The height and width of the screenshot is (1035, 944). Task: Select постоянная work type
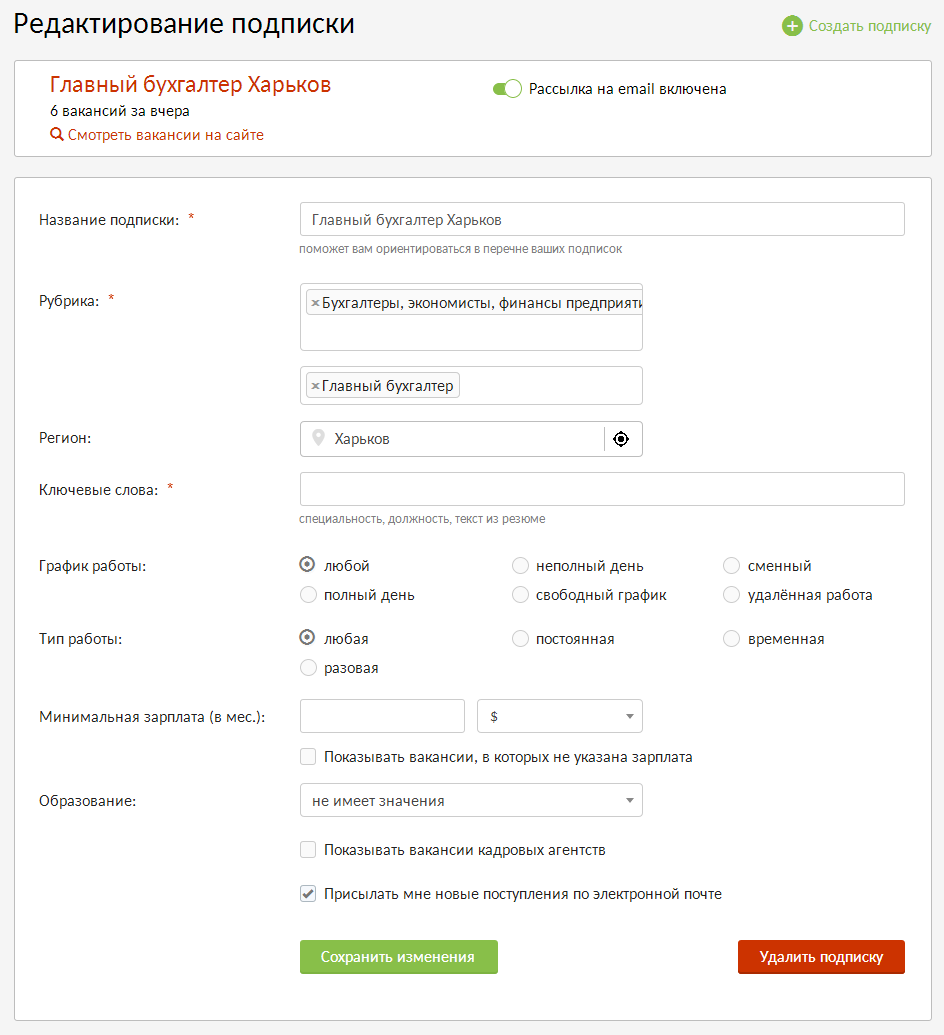(520, 638)
